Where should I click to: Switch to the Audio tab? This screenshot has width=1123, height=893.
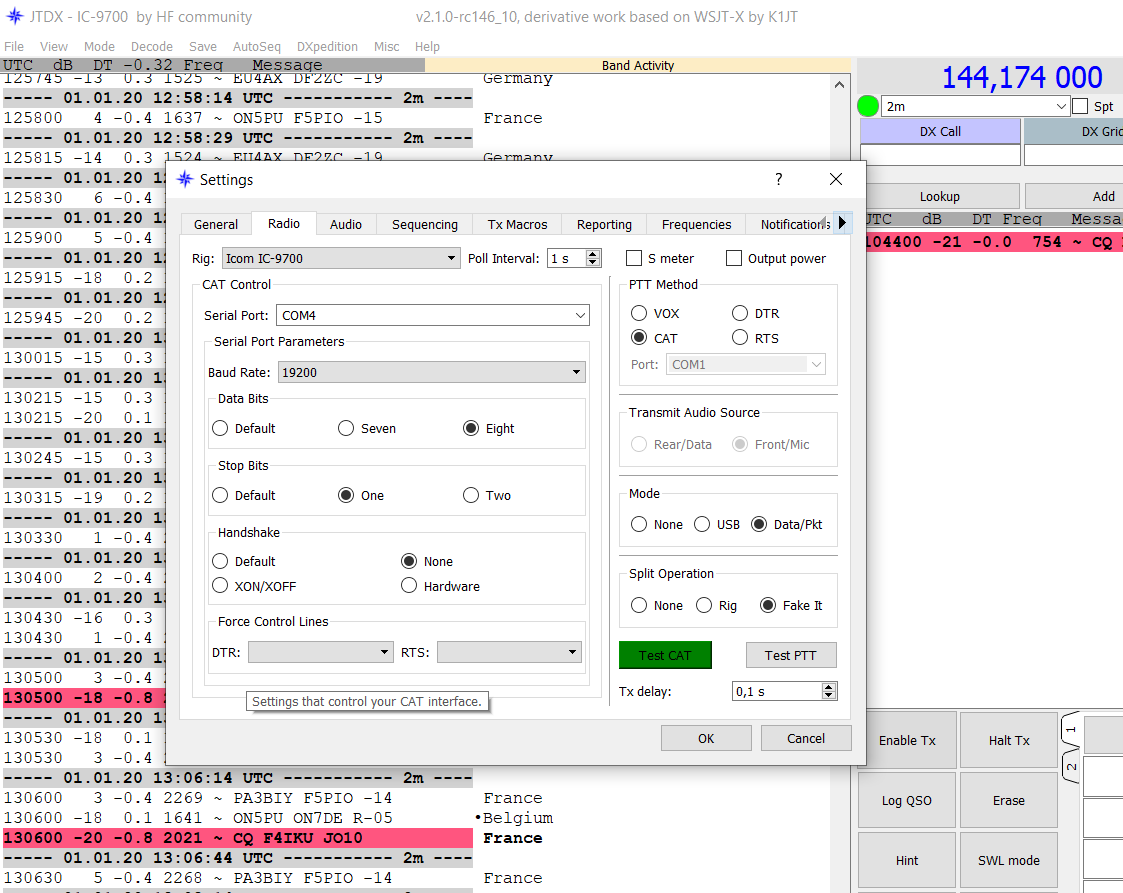coord(346,225)
